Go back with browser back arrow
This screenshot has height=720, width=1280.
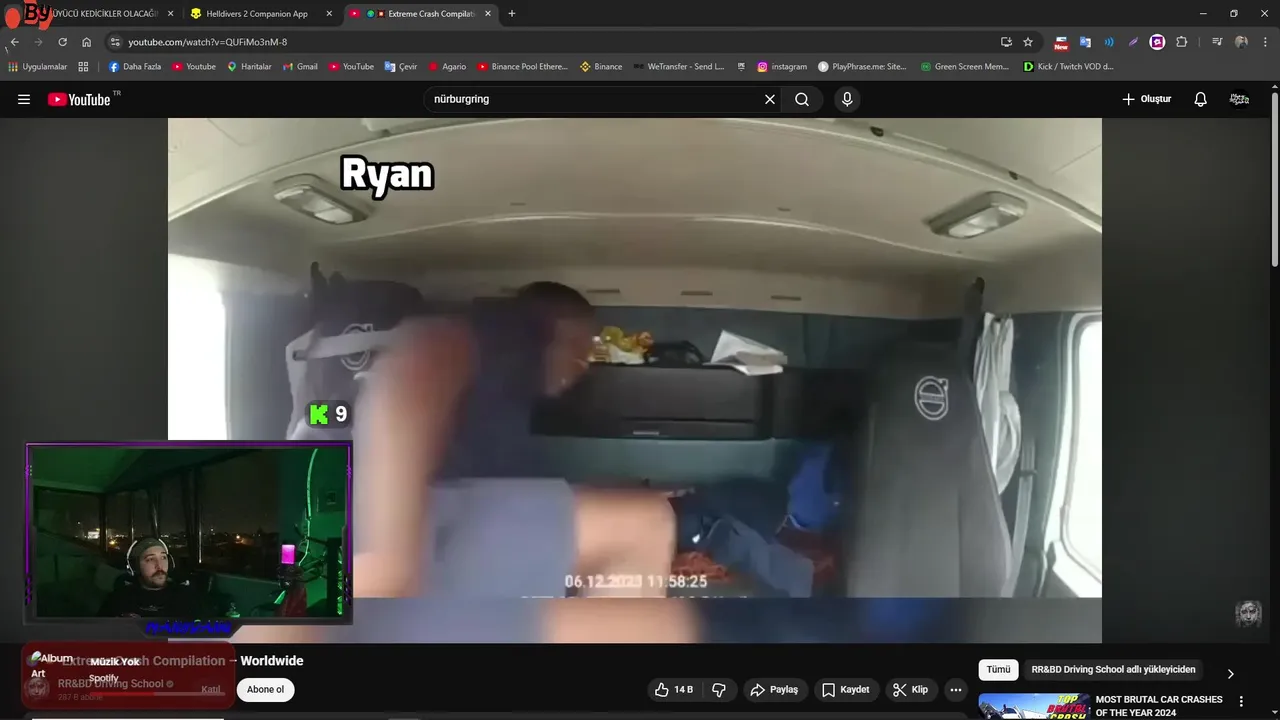15,42
